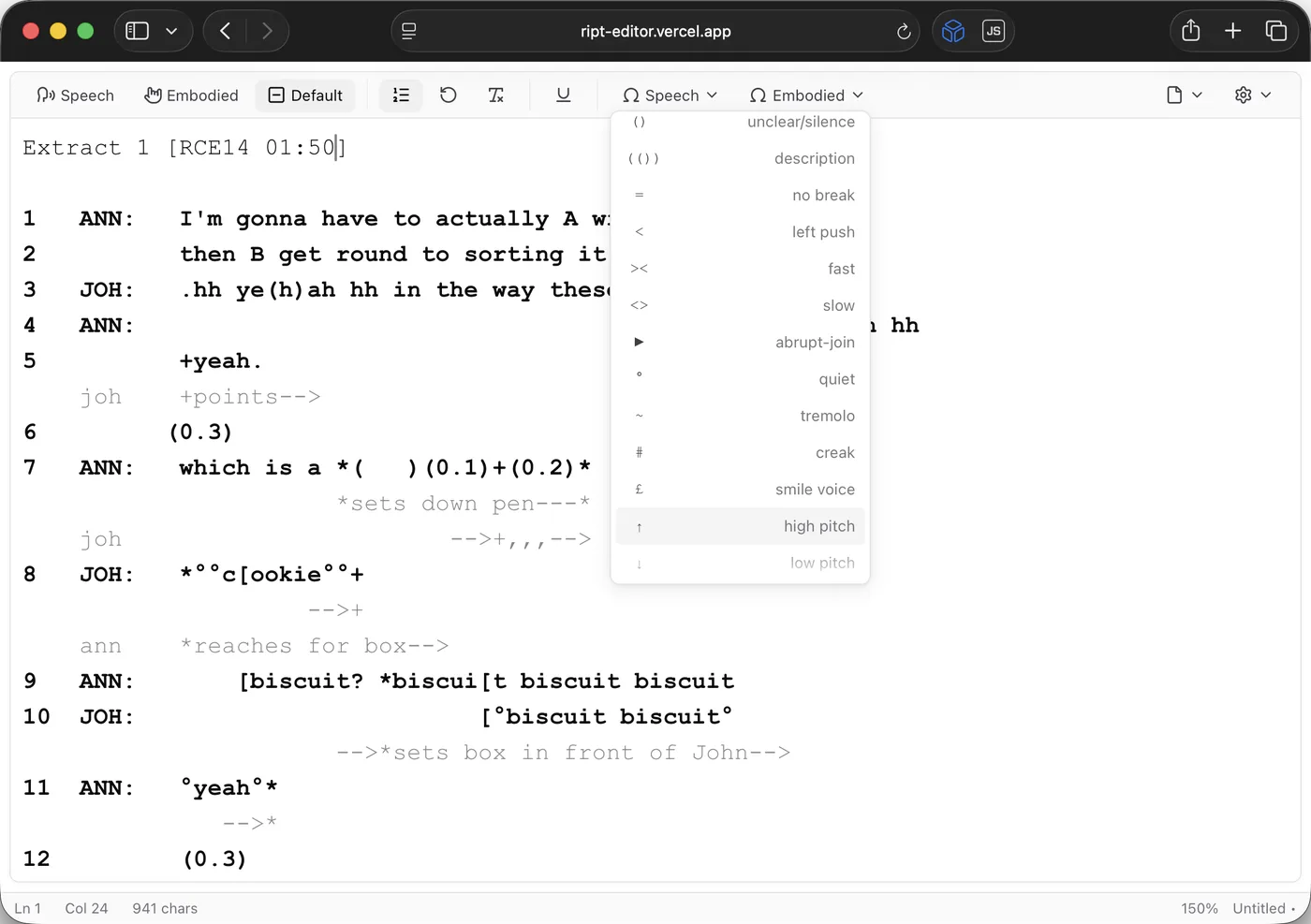Image resolution: width=1311 pixels, height=924 pixels.
Task: Show tab overview icon
Action: tap(1275, 31)
